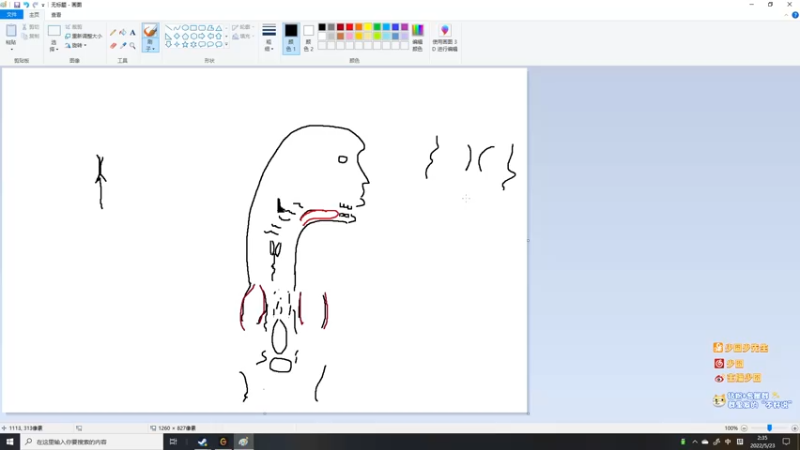Click the Undo arrow in title bar
This screenshot has height=450, width=800.
[x=26, y=5]
